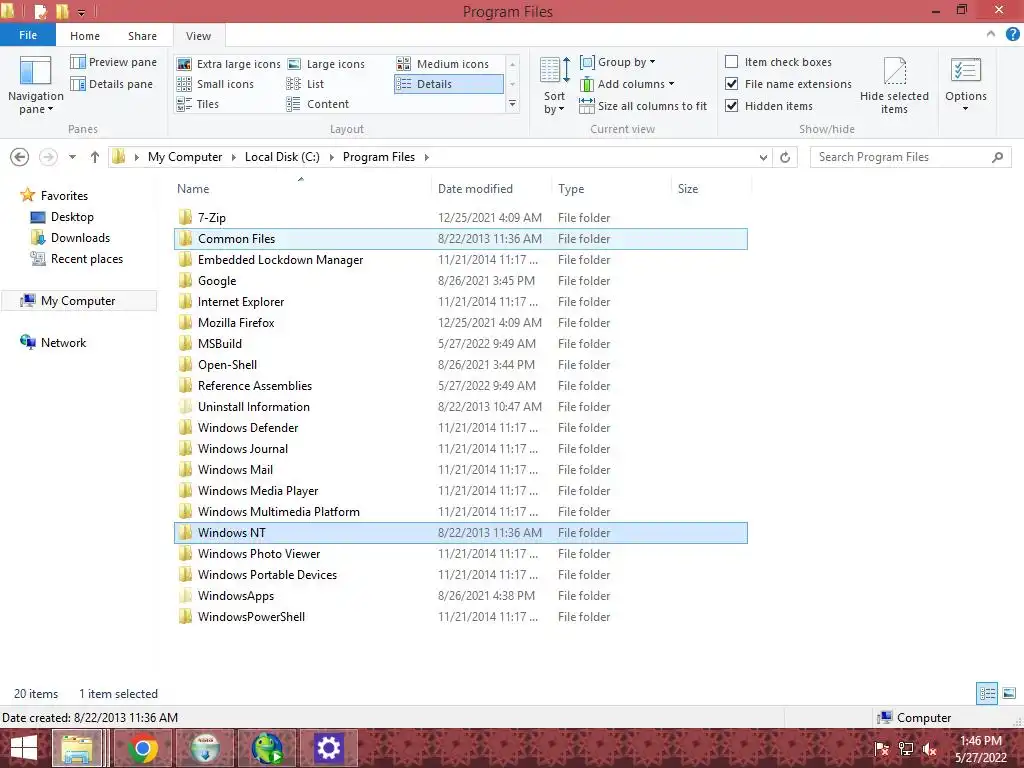Click the network tray icon
Image resolution: width=1024 pixels, height=768 pixels.
(906, 749)
